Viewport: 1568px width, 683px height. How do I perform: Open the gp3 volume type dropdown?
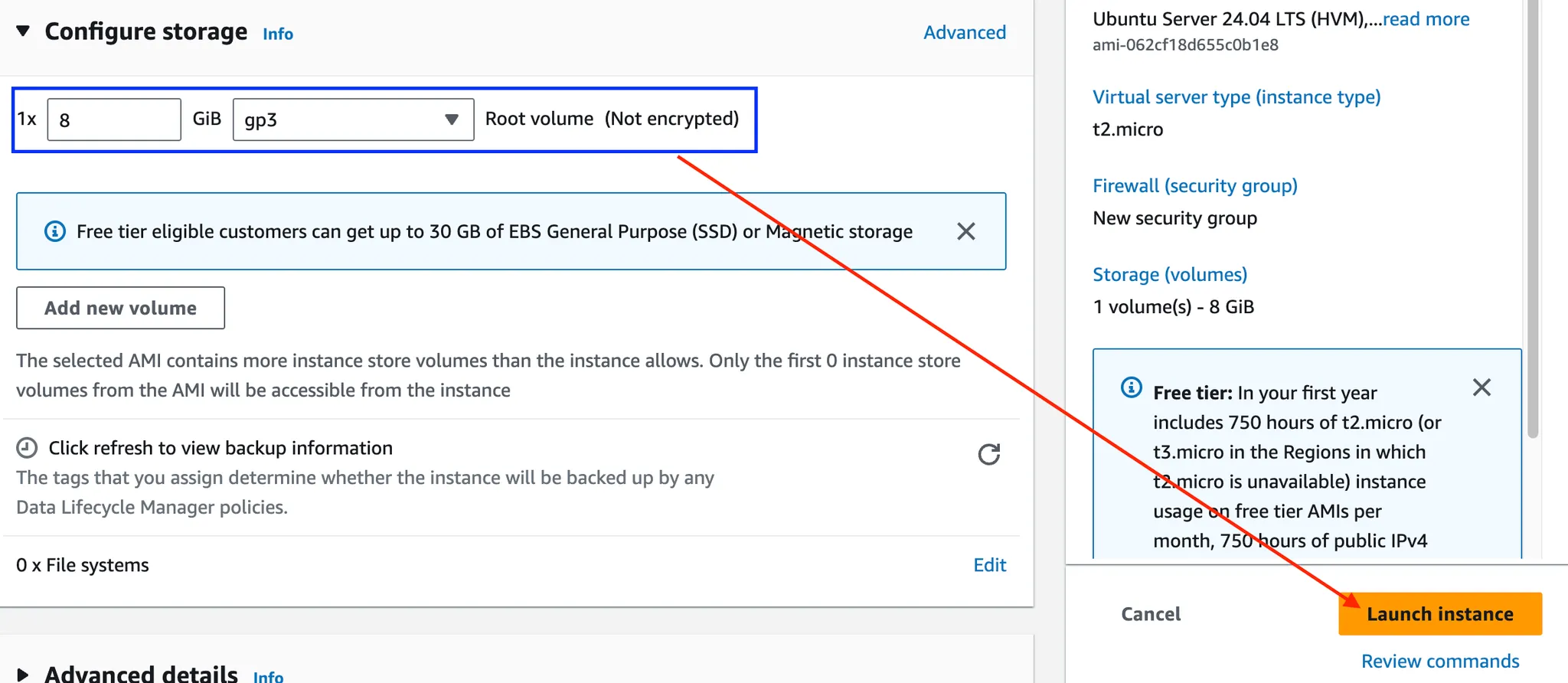pos(353,119)
